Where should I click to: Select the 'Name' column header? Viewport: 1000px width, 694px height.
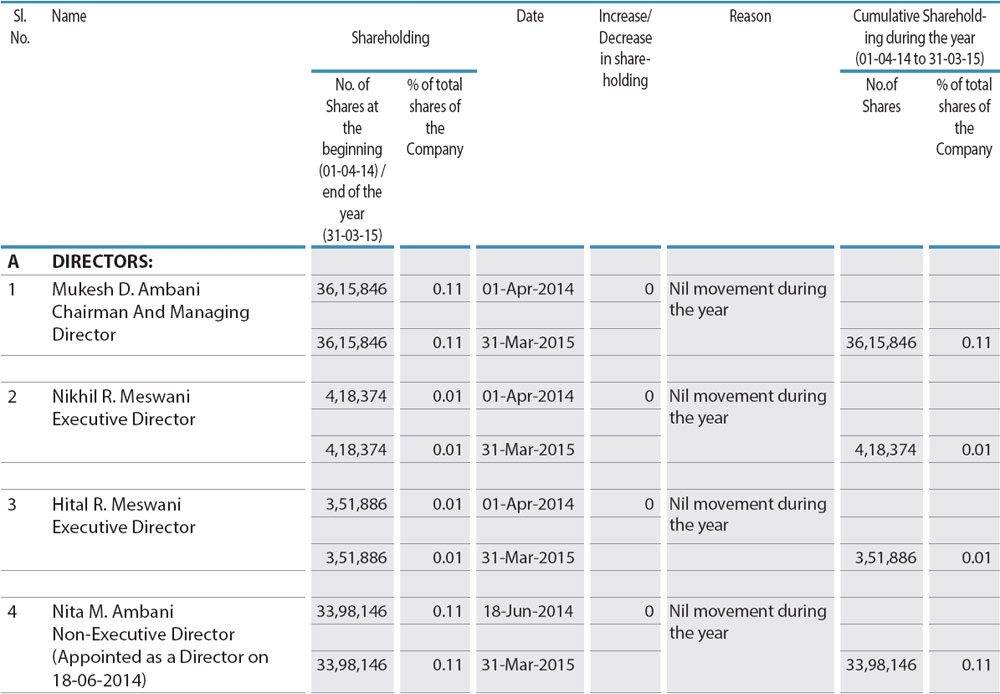[x=69, y=17]
